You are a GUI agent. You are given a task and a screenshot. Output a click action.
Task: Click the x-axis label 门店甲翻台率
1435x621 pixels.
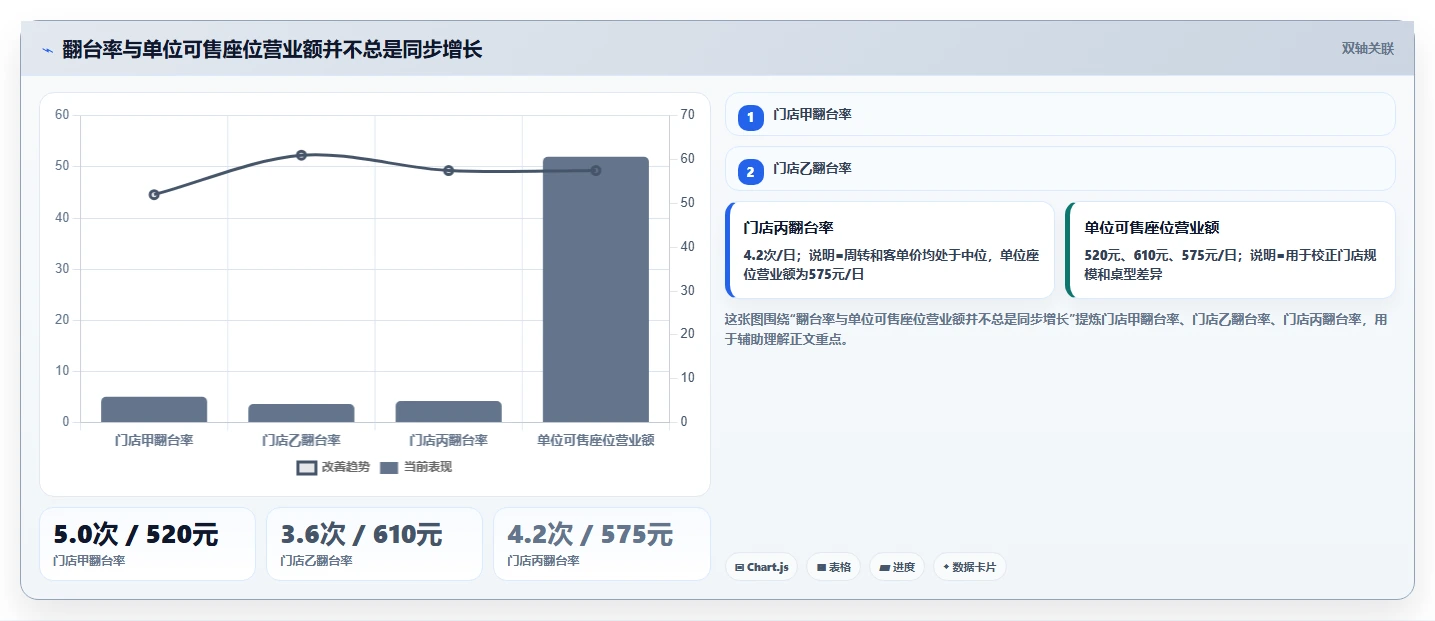[154, 440]
